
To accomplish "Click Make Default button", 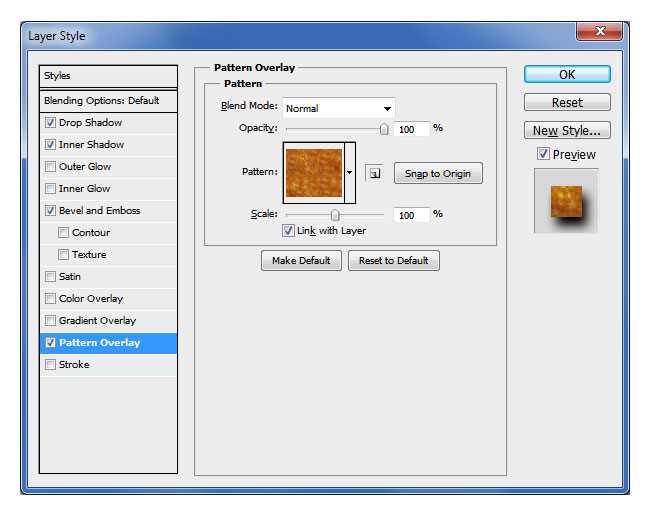I will [x=301, y=261].
